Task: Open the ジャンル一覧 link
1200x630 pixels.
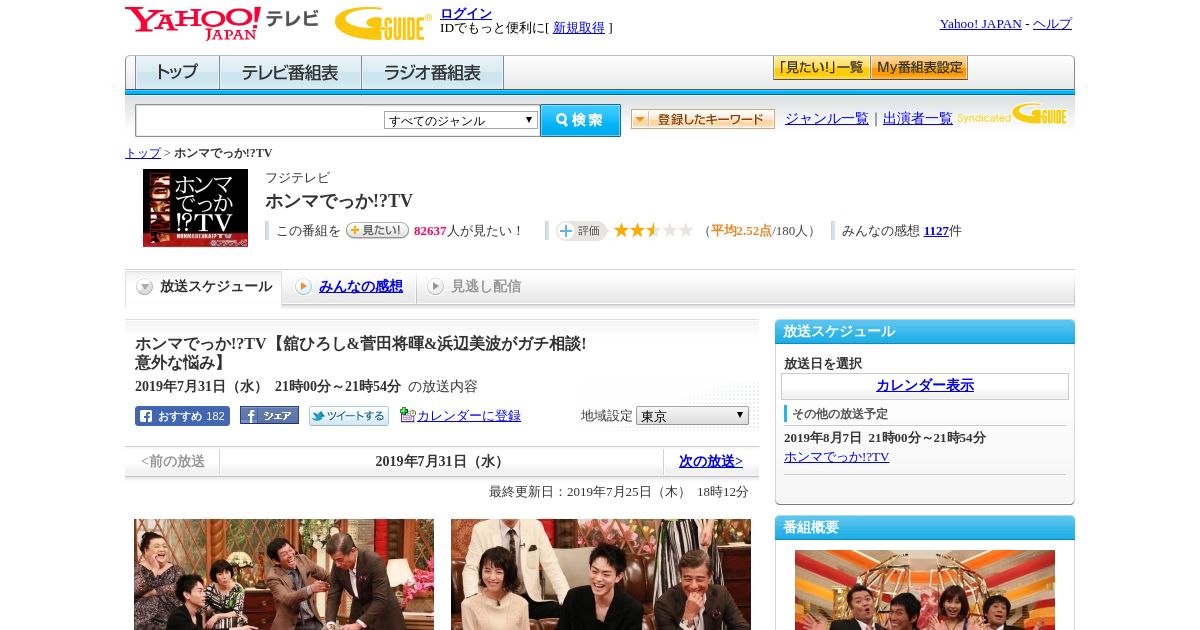Action: click(x=827, y=118)
